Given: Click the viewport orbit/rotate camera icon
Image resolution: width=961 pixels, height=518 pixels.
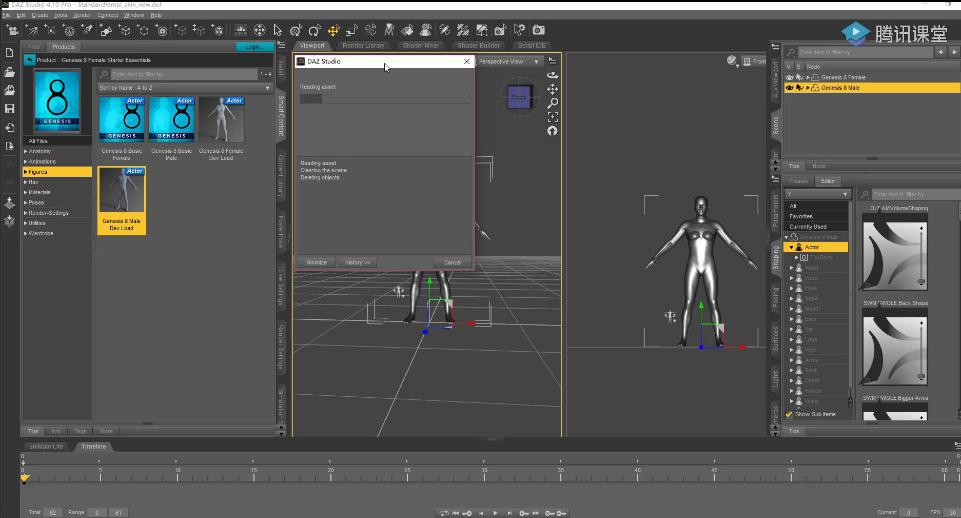Looking at the screenshot, I should pyautogui.click(x=552, y=75).
